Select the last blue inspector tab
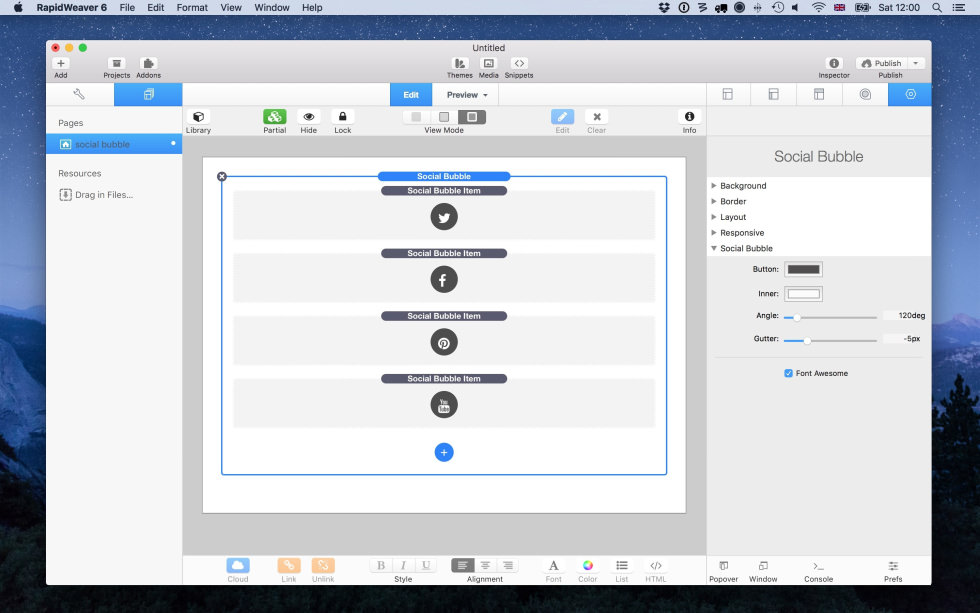Viewport: 980px width, 613px height. point(910,94)
